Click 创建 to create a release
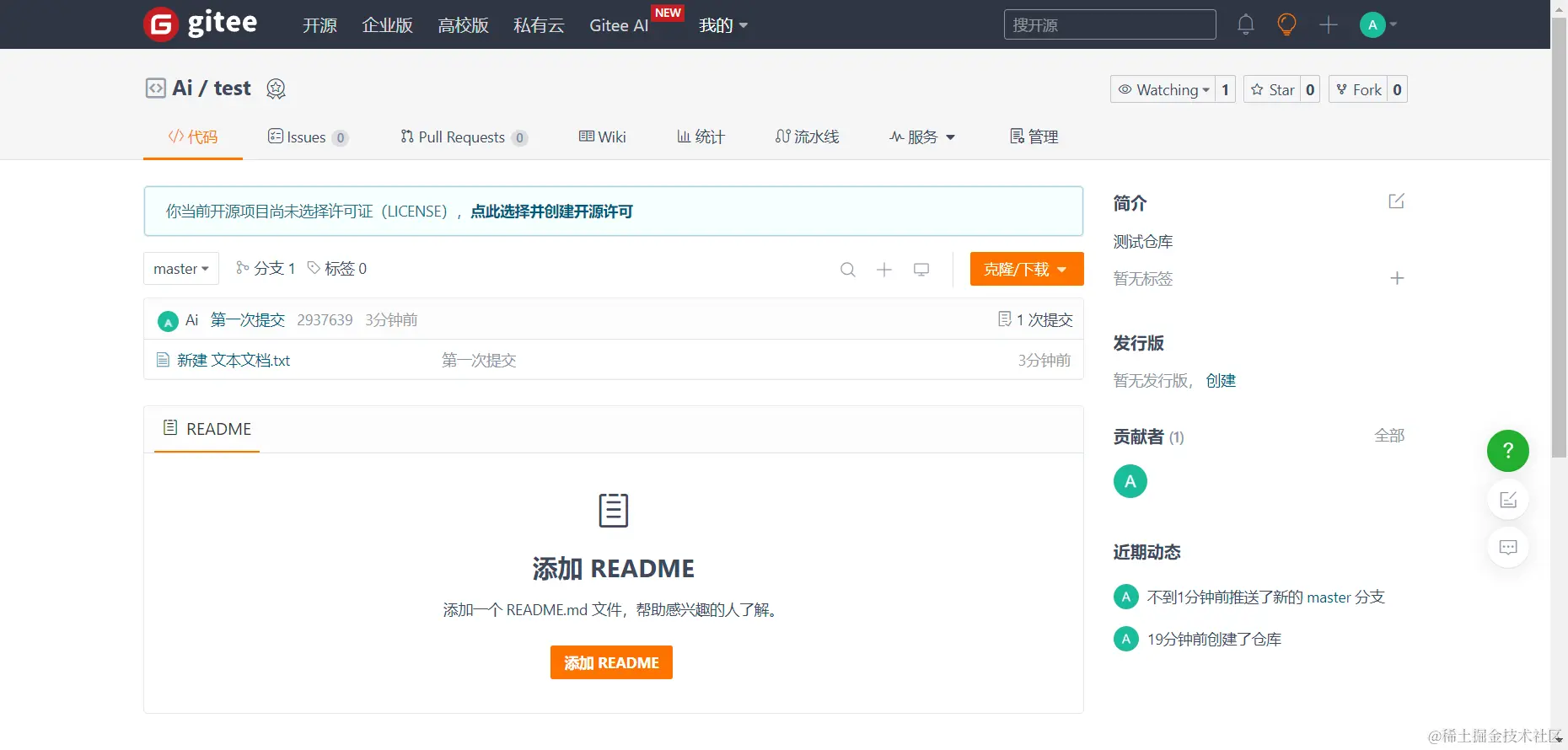This screenshot has height=750, width=1568. [x=1221, y=380]
